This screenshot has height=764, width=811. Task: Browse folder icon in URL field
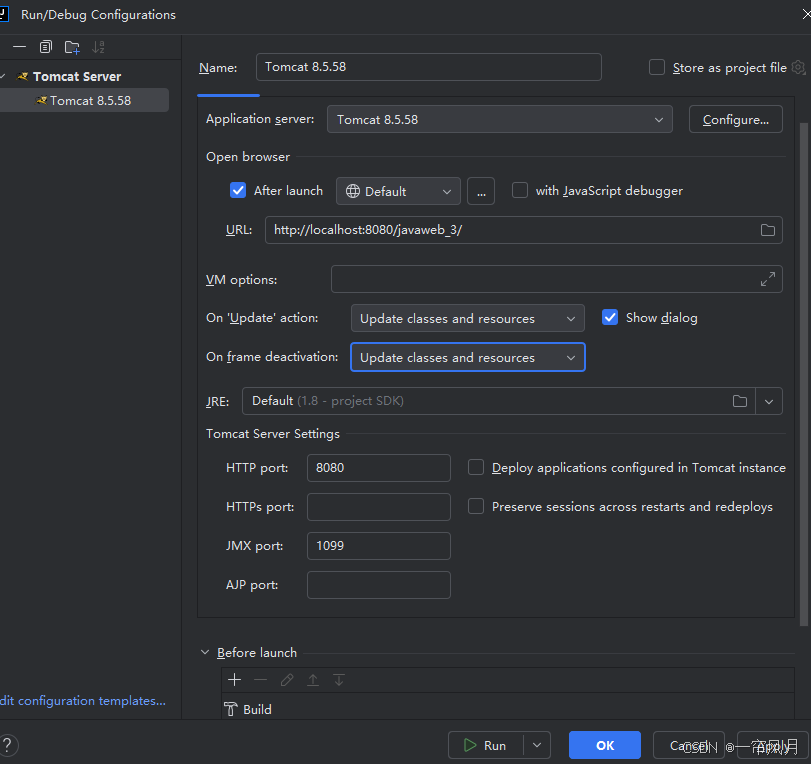pyautogui.click(x=768, y=230)
